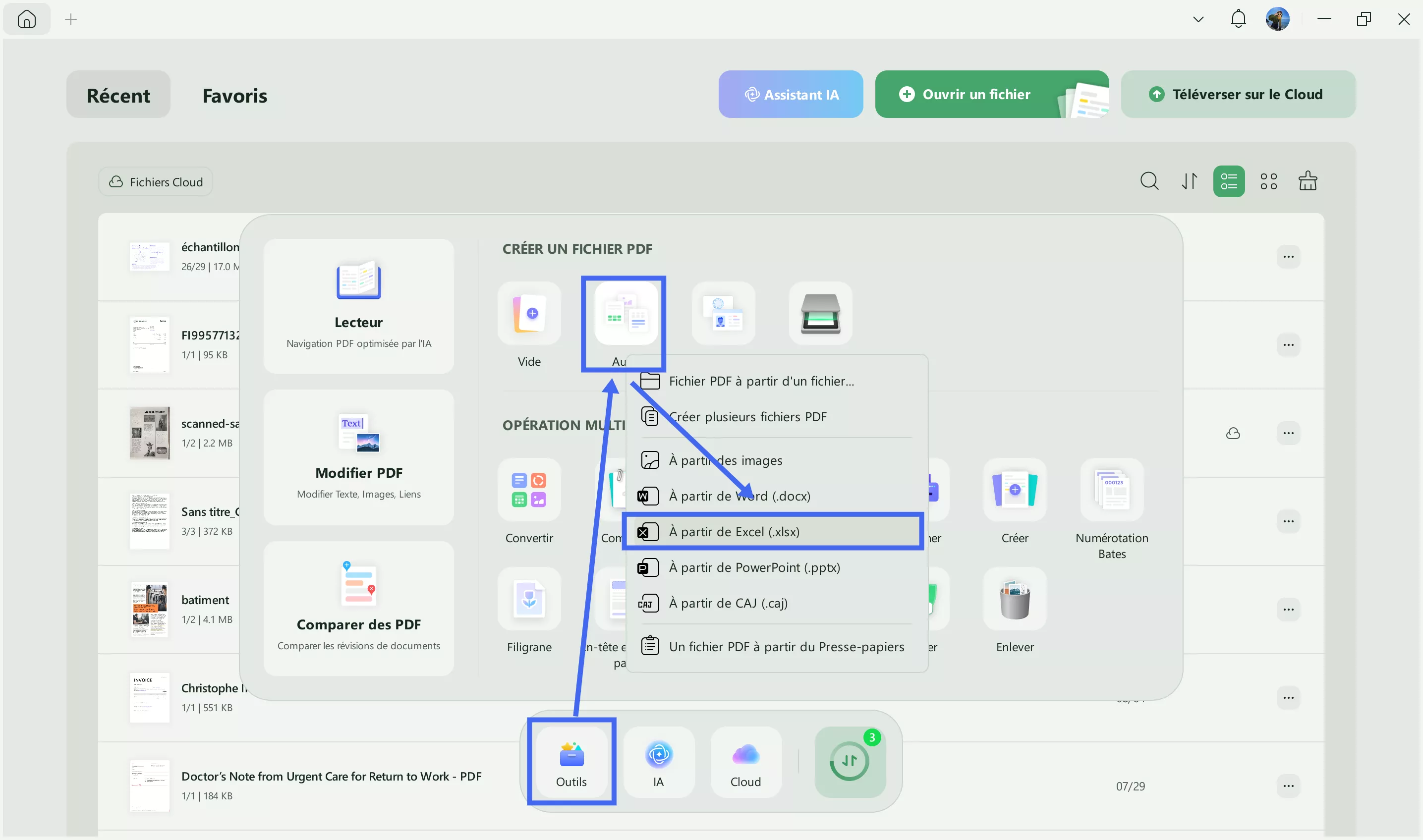Click the scanner create PDF icon
1423x840 pixels.
coord(820,314)
